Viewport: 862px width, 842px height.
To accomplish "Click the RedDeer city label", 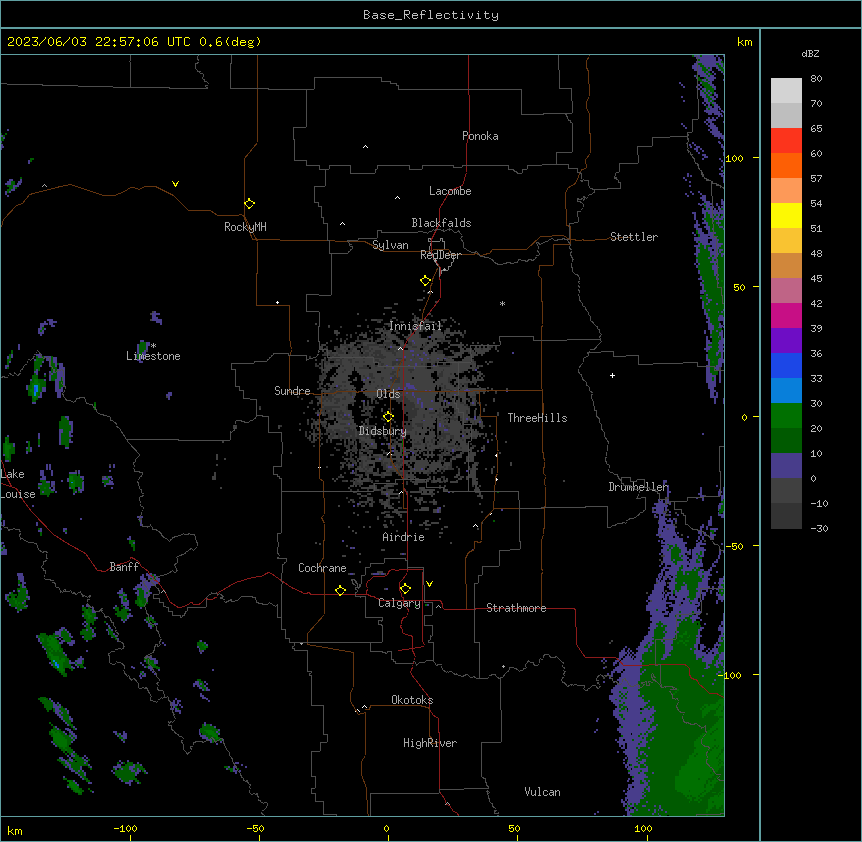I will click(440, 255).
